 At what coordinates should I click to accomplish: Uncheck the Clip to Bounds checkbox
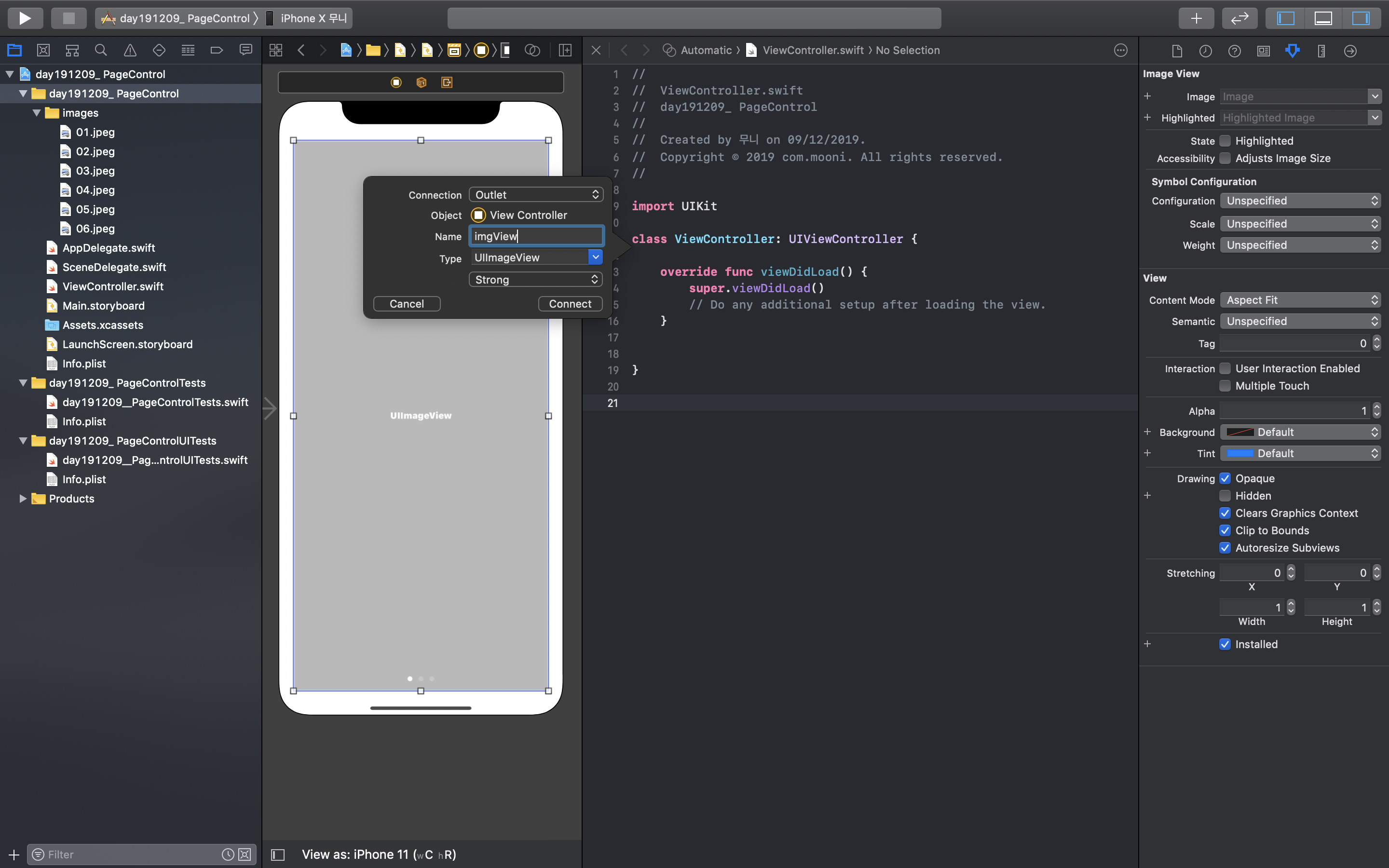[x=1225, y=530]
